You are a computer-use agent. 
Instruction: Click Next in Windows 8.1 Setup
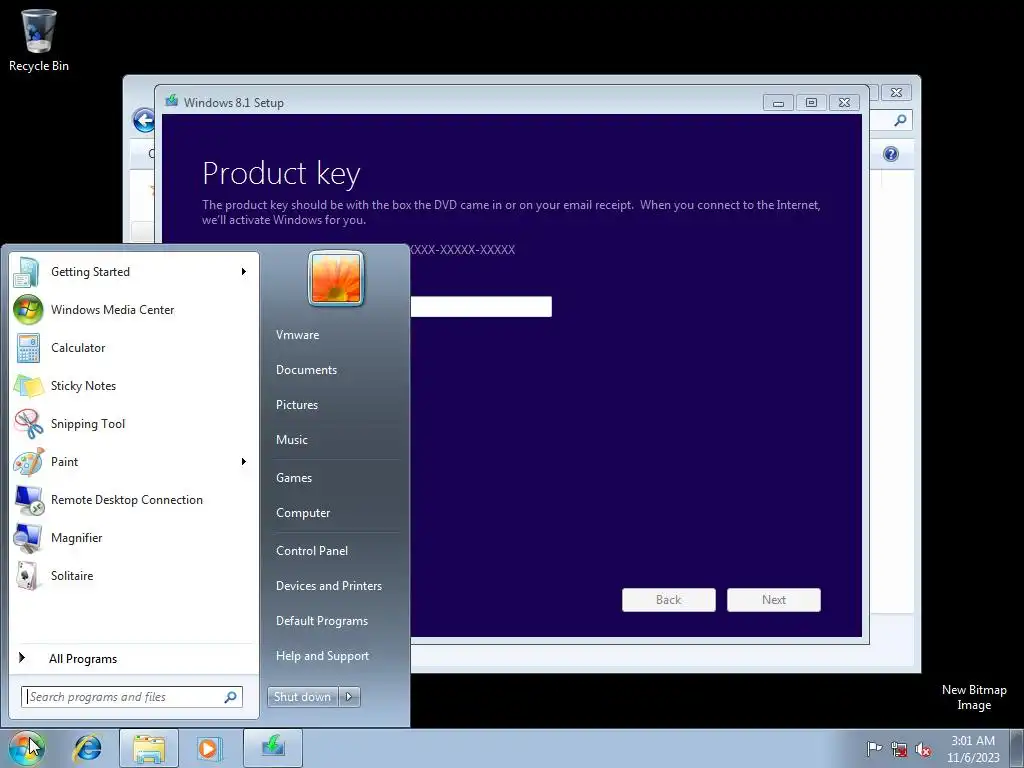coord(774,600)
